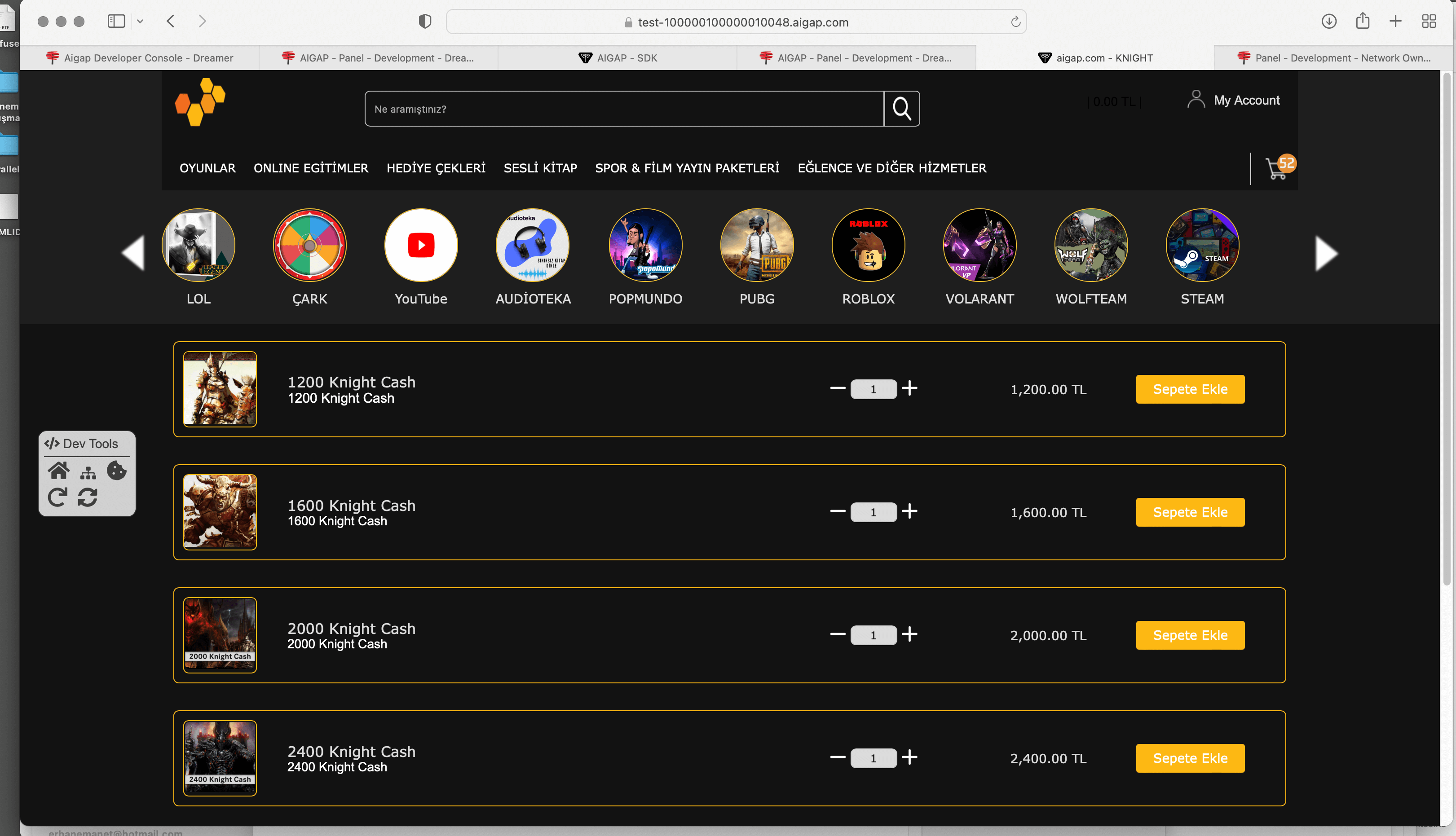Open the HEDİYE ÇEKLERİ menu

point(436,167)
